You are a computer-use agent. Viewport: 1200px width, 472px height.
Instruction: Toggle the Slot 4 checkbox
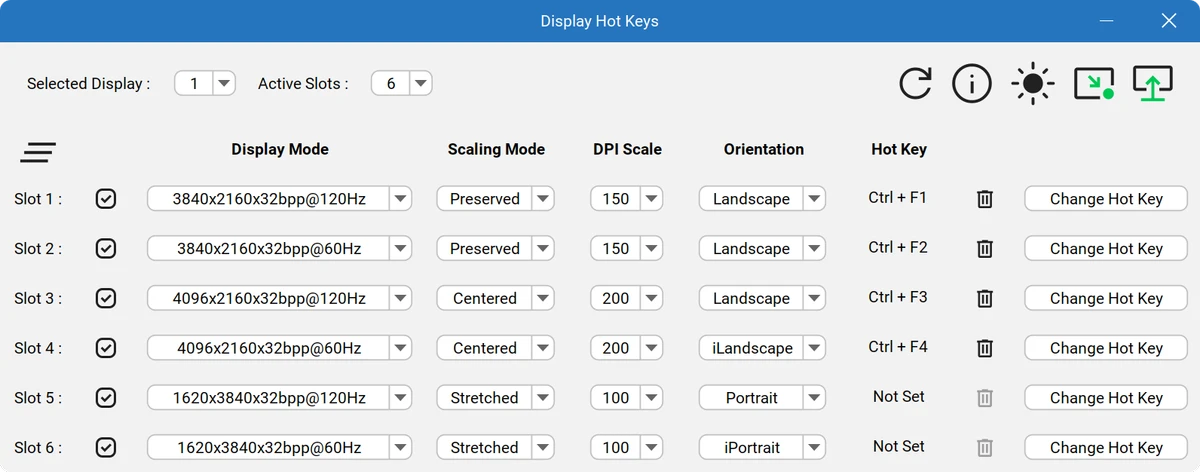pos(106,348)
